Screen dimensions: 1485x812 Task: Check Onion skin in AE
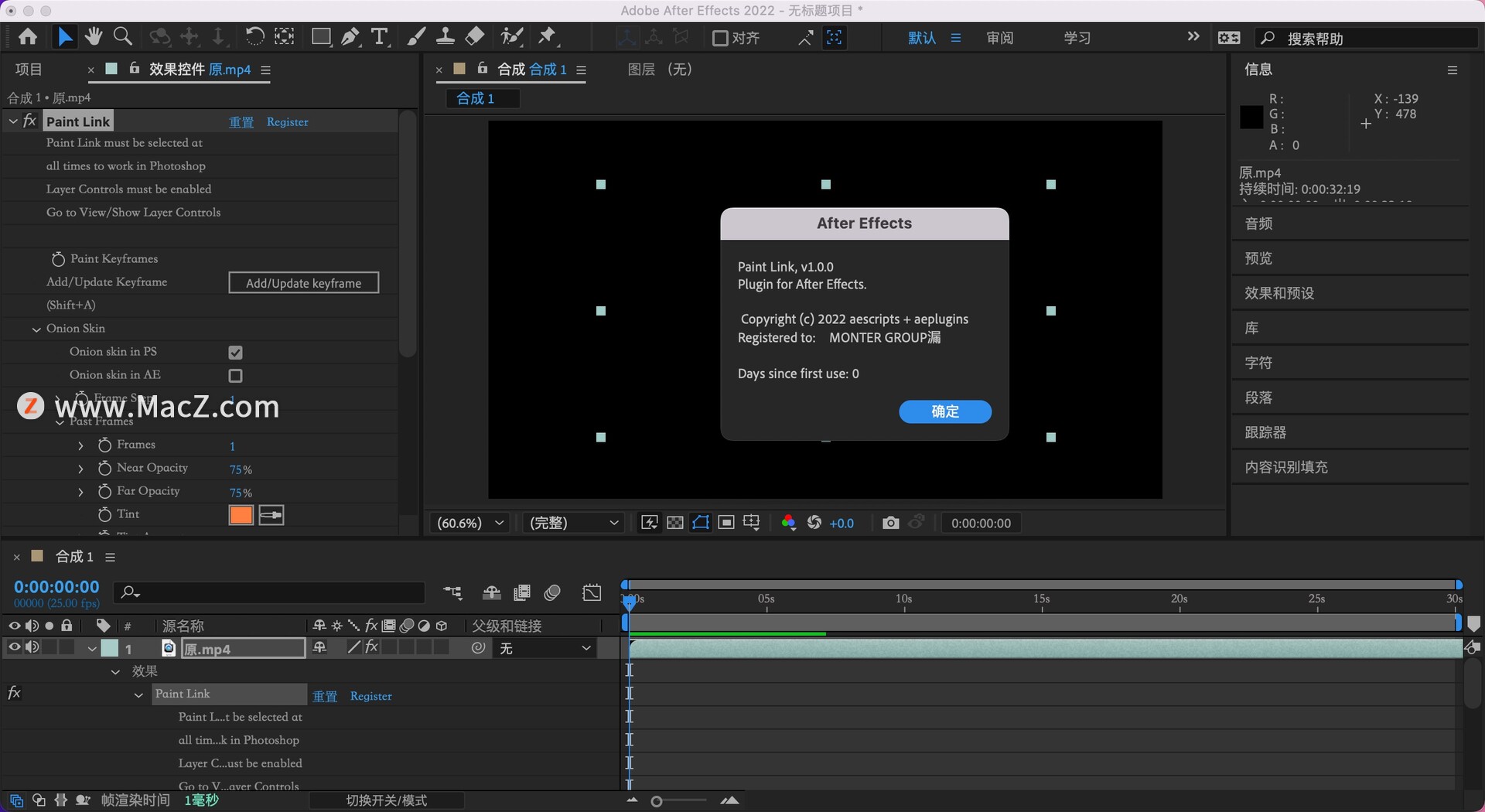236,376
